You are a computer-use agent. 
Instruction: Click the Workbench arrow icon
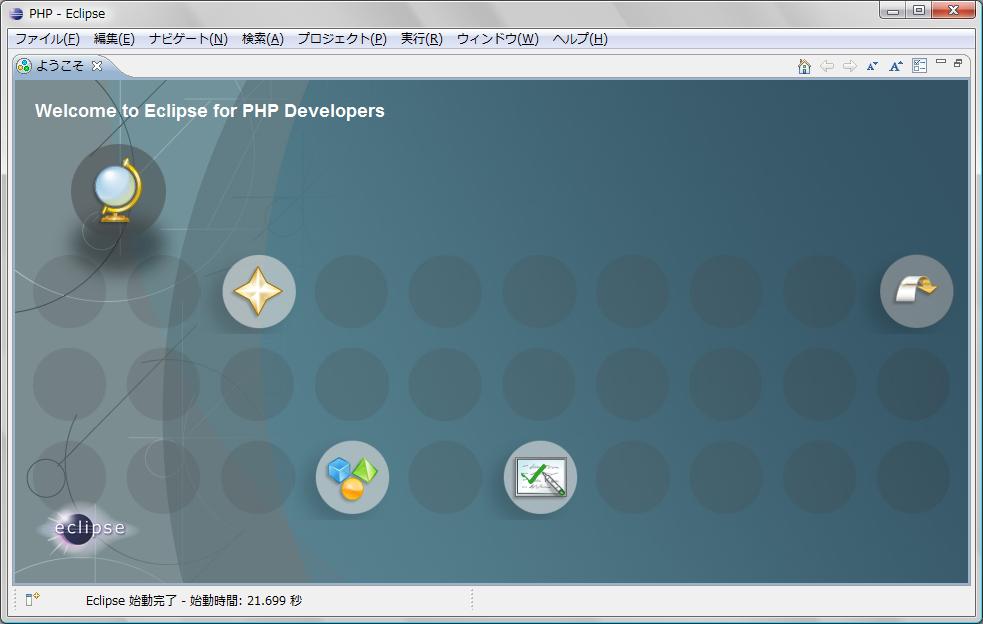(x=915, y=290)
